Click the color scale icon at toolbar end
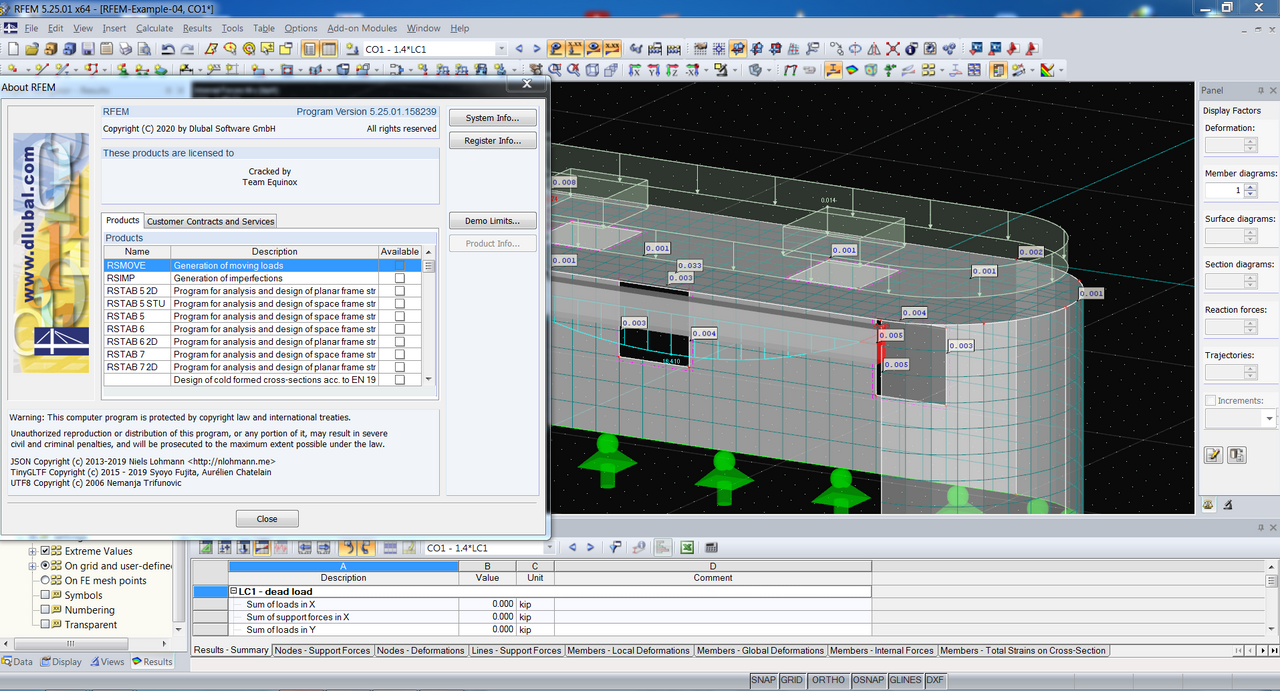 click(x=1047, y=70)
